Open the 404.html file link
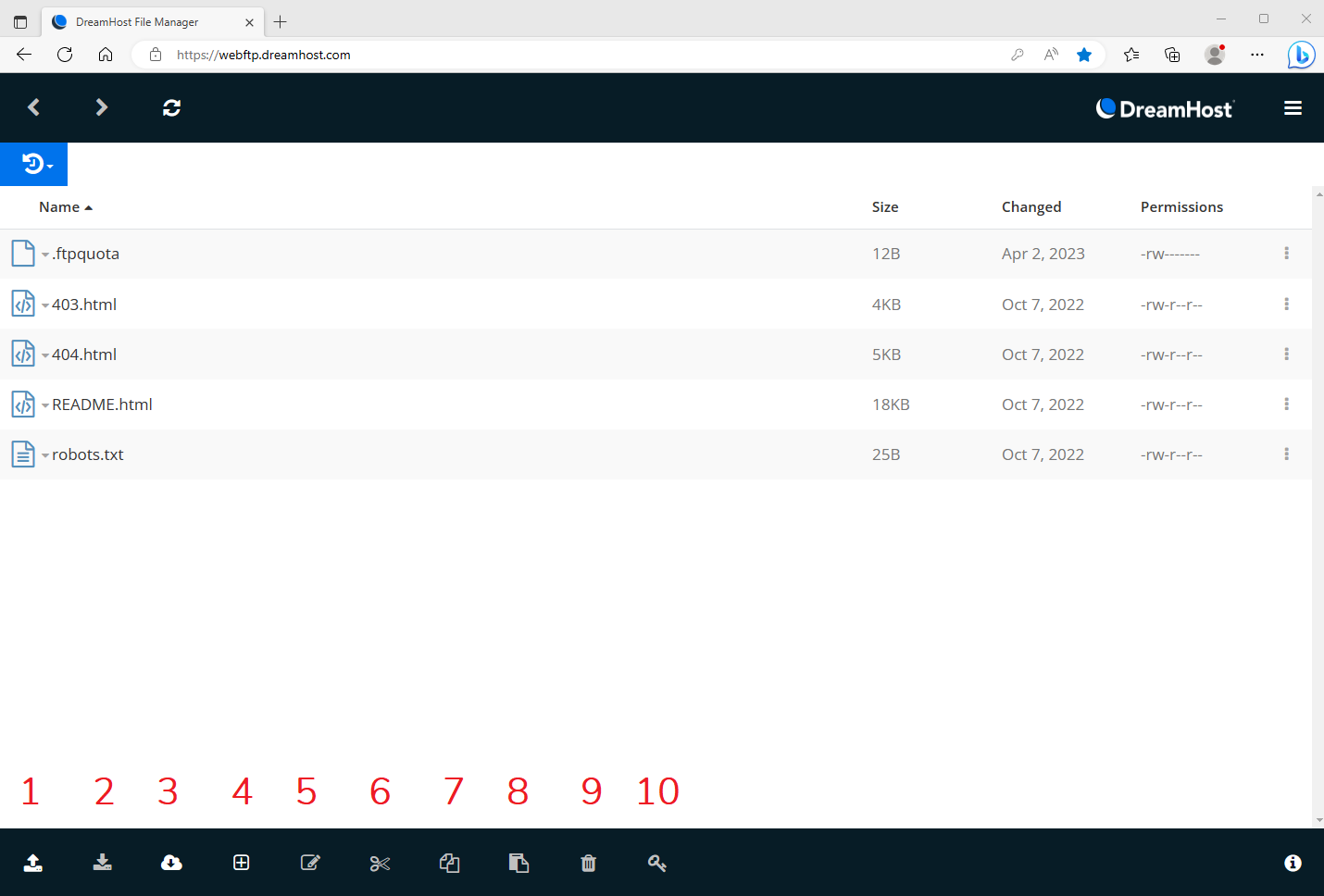 [84, 355]
